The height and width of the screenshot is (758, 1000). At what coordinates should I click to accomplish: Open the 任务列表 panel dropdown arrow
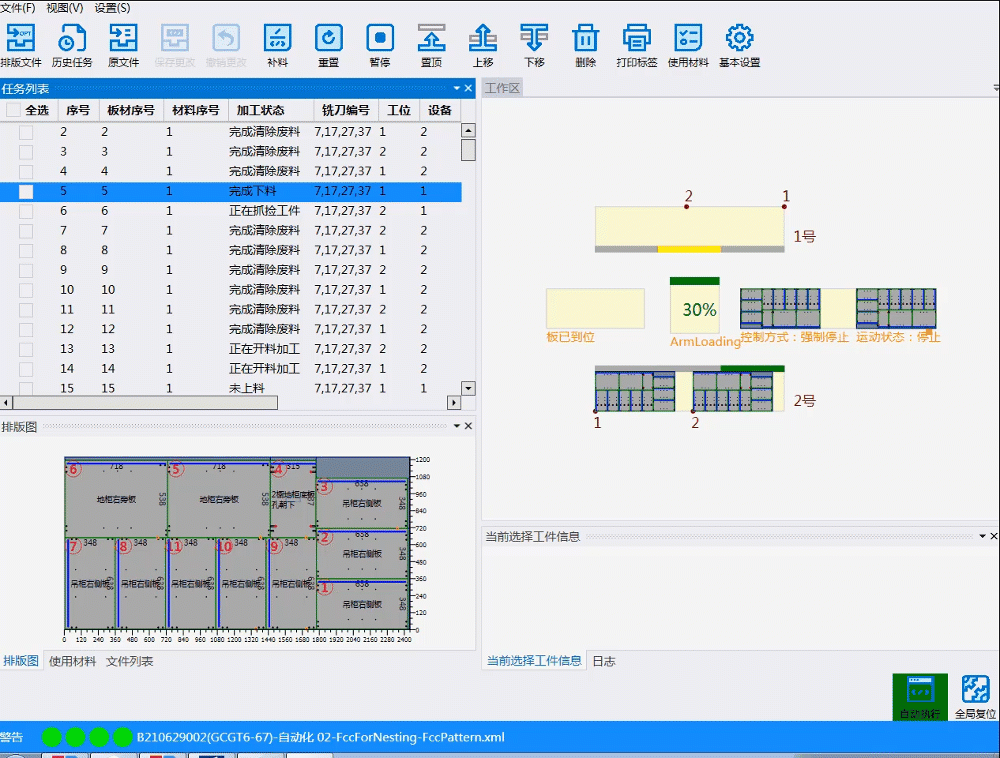pos(457,88)
